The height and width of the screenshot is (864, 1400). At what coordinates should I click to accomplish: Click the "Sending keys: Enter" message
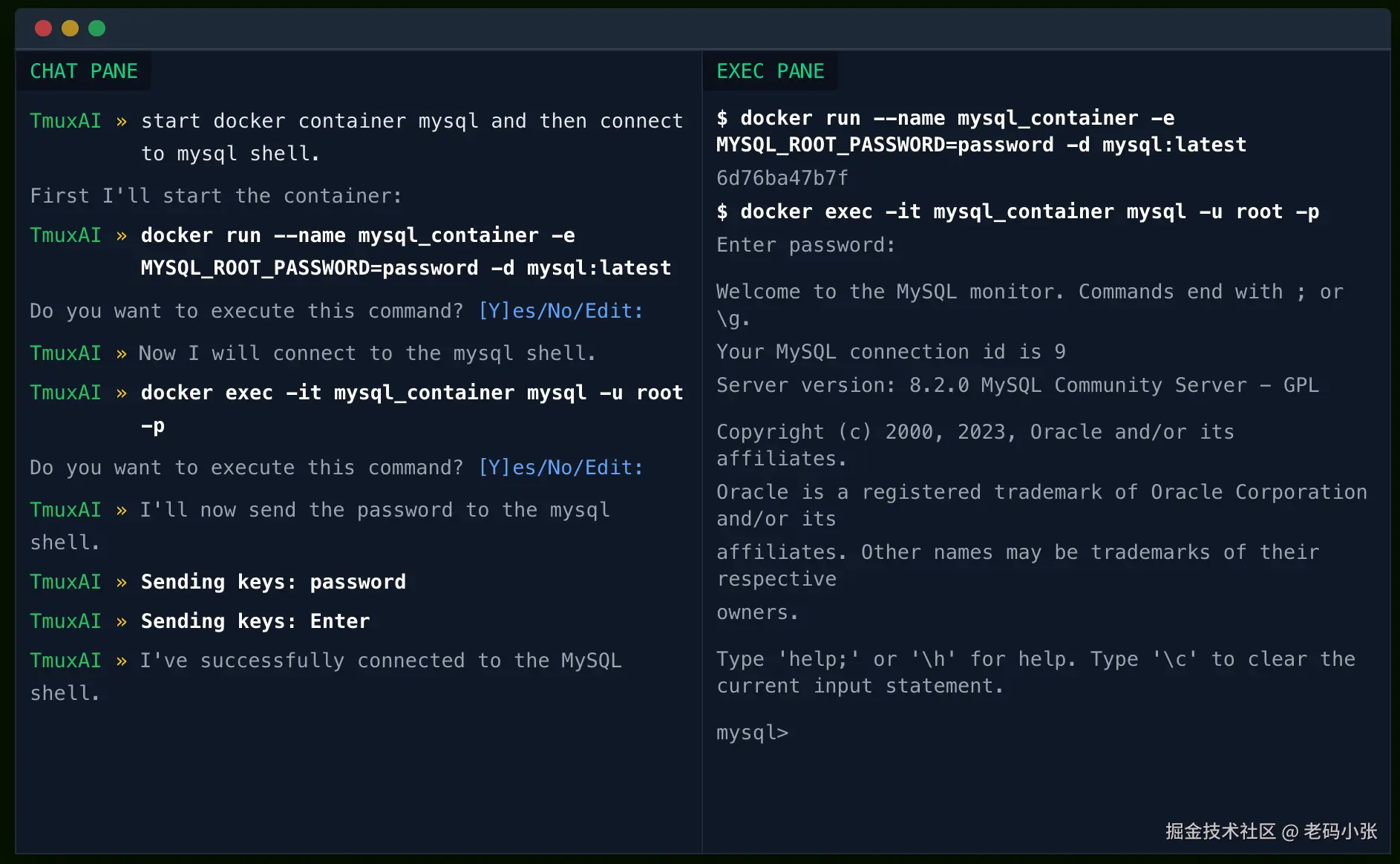click(255, 621)
